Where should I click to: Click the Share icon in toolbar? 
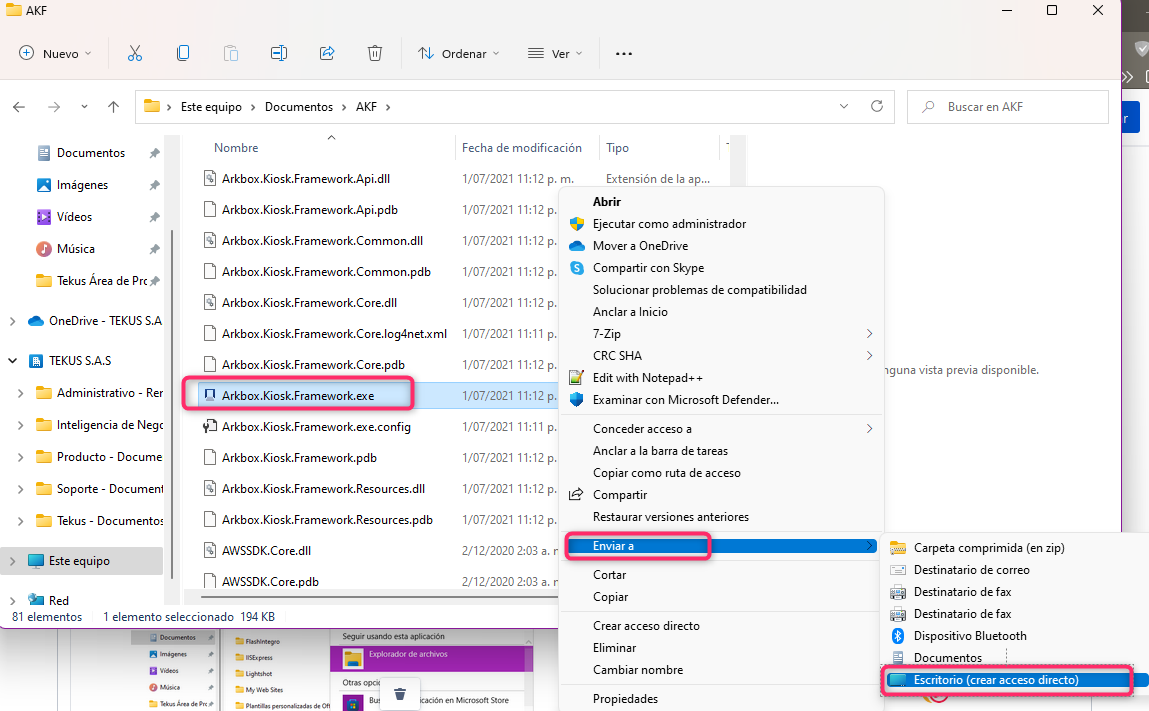point(327,53)
